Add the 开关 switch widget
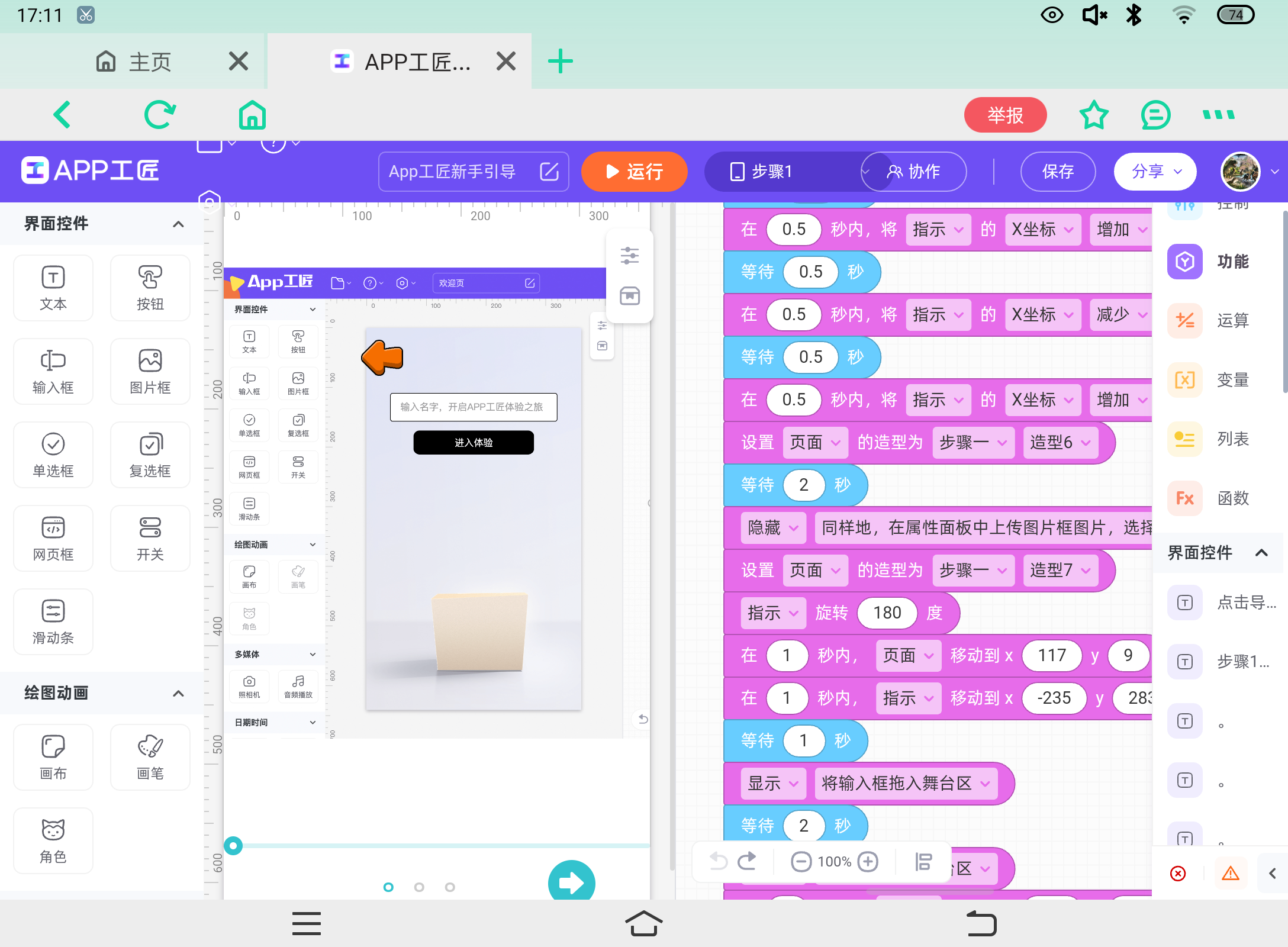Screen dimensions: 1288x947 [150, 539]
